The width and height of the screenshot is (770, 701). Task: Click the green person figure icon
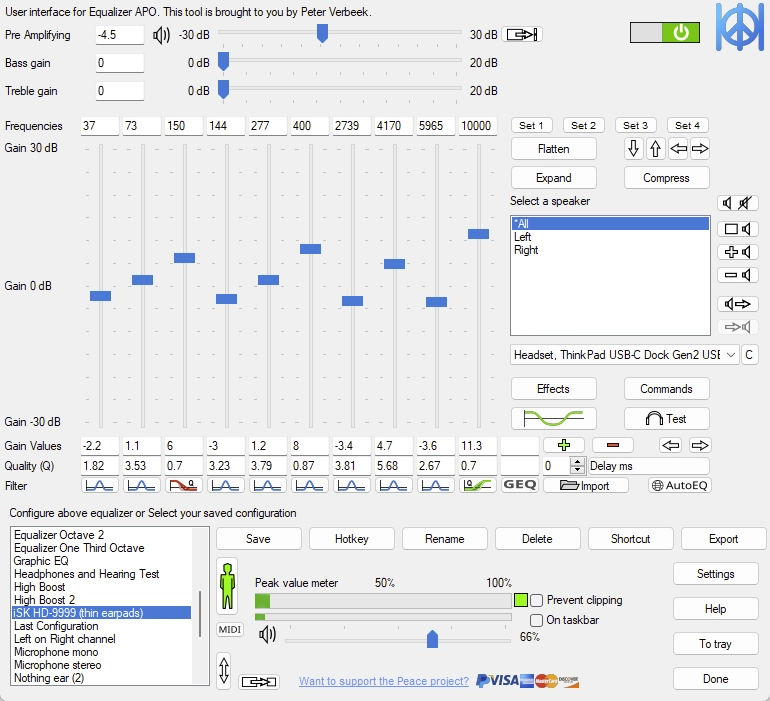click(228, 586)
